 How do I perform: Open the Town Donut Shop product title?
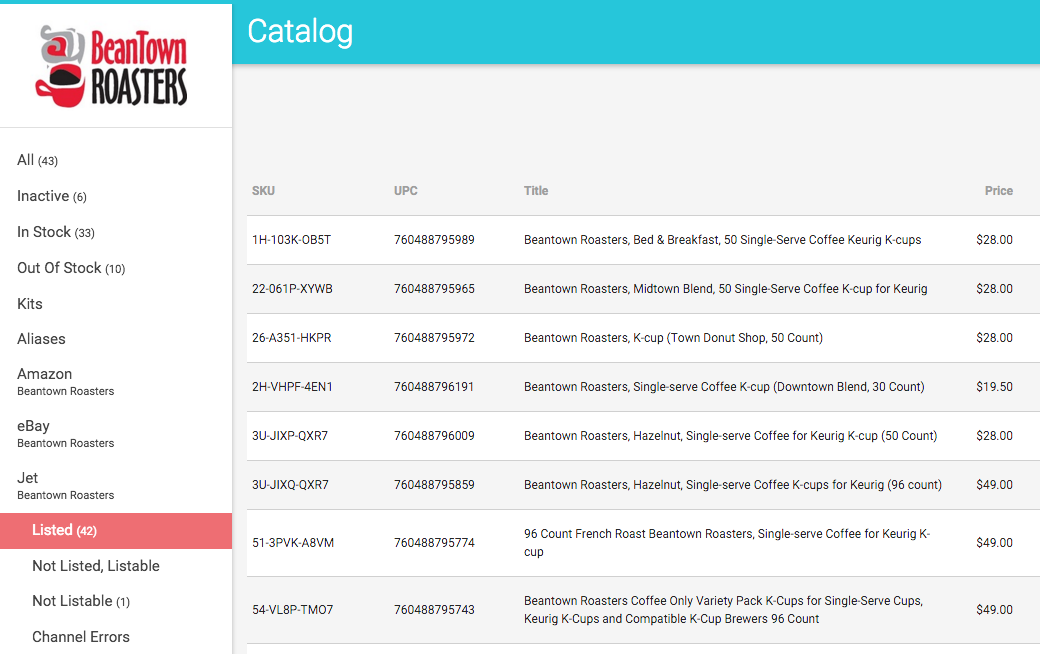pyautogui.click(x=673, y=338)
